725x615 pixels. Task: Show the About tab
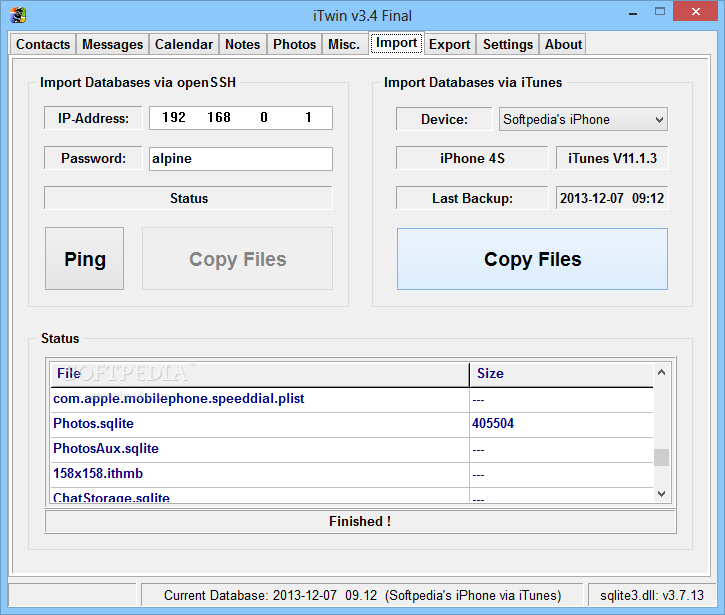tap(563, 44)
